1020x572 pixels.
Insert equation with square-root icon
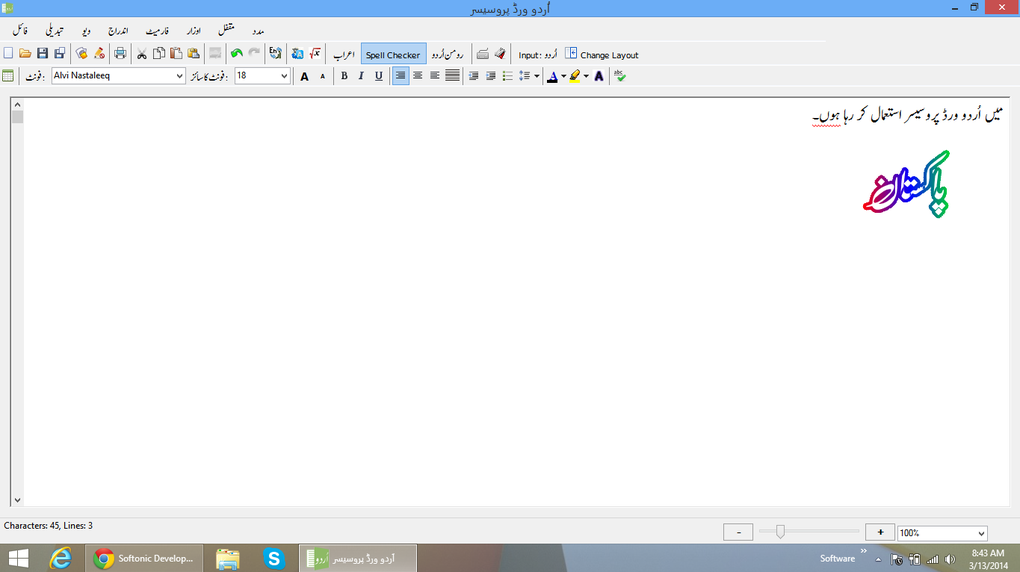(315, 53)
